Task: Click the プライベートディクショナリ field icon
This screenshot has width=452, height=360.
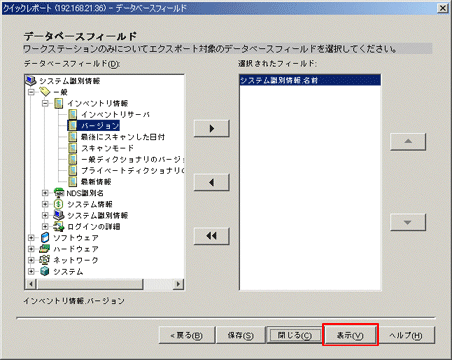Action: coord(73,170)
